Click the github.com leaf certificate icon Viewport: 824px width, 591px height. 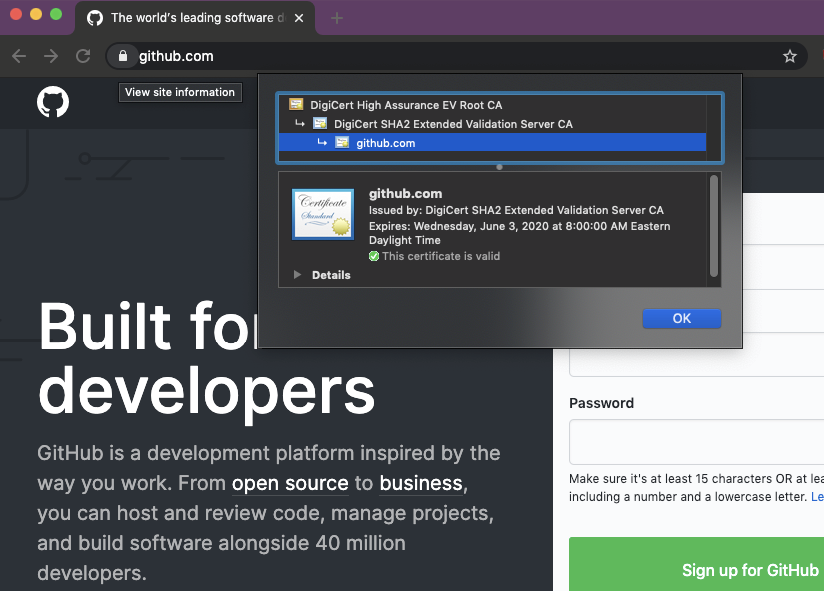tap(342, 142)
